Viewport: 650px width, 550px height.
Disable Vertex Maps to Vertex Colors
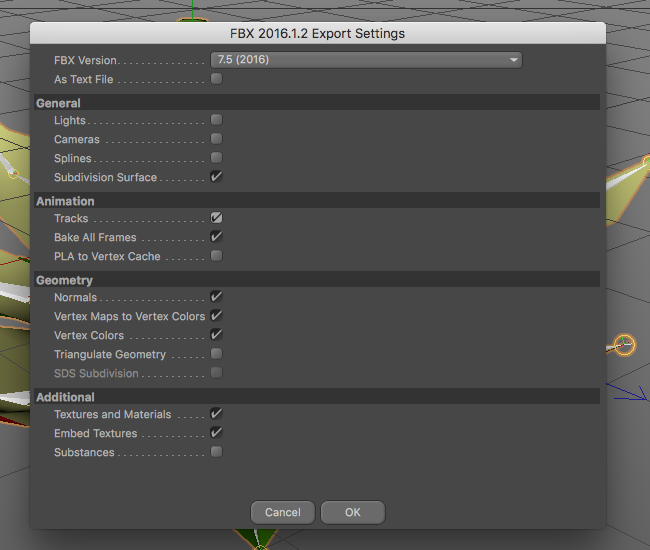click(x=216, y=316)
